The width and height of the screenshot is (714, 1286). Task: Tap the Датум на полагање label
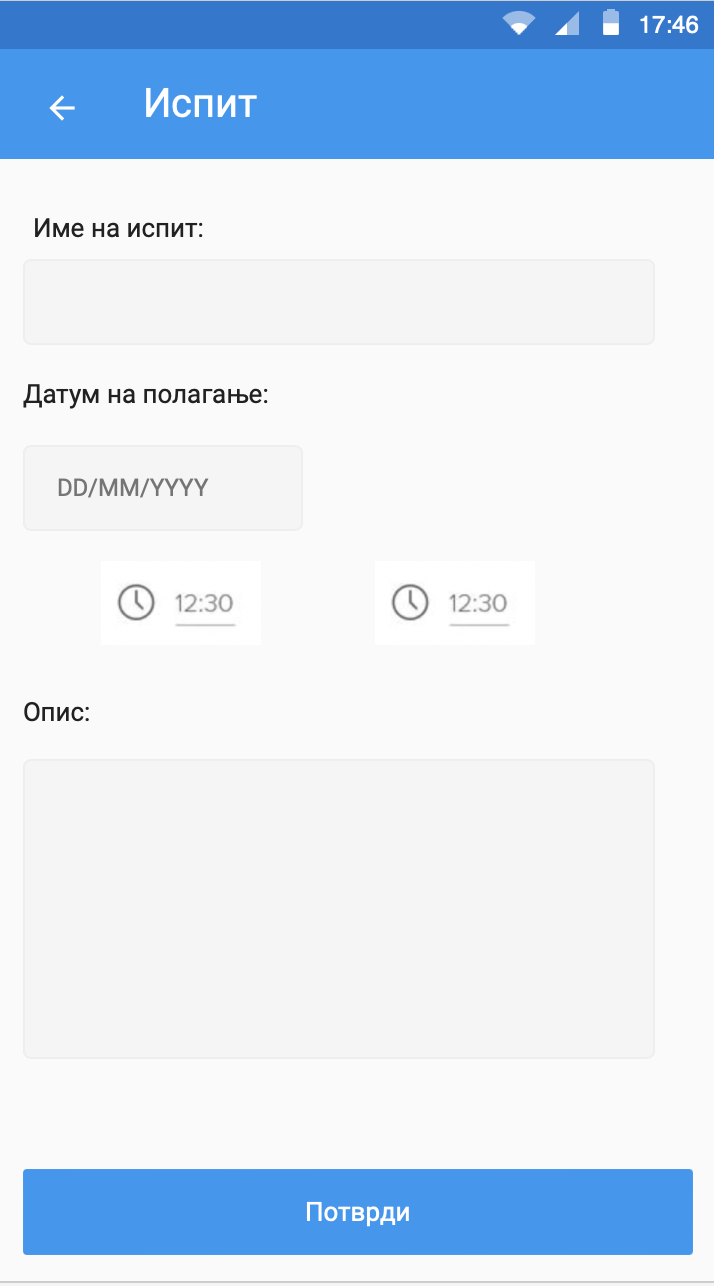tap(146, 395)
